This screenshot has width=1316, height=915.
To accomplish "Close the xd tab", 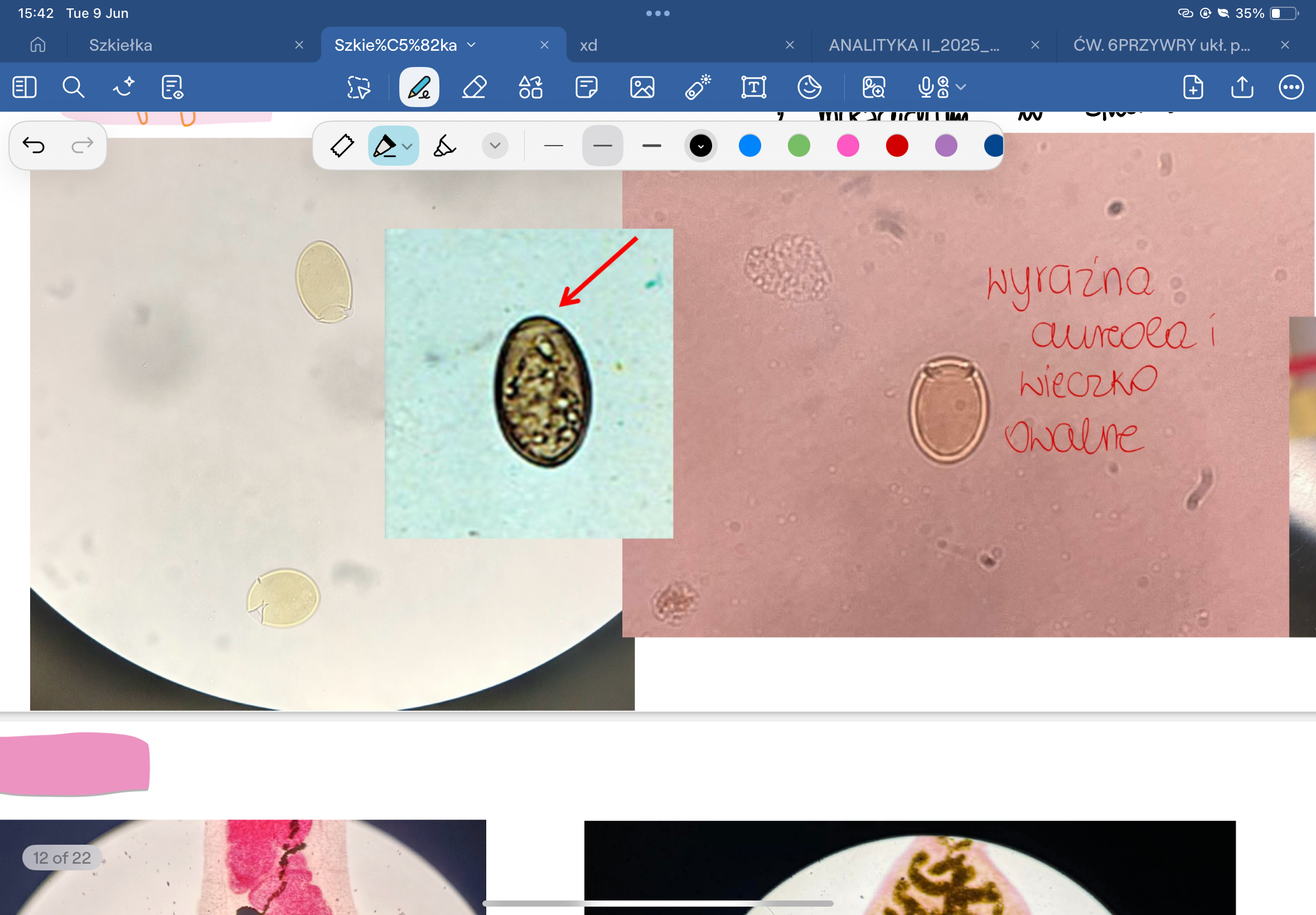I will [790, 45].
